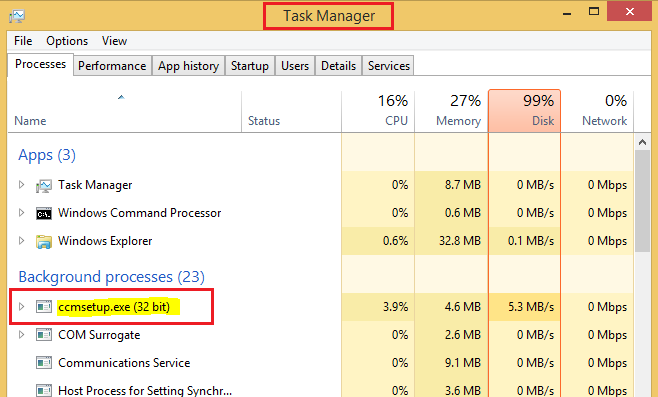Screen dimensions: 658x397
Task: Open the Services tab
Action: (389, 66)
